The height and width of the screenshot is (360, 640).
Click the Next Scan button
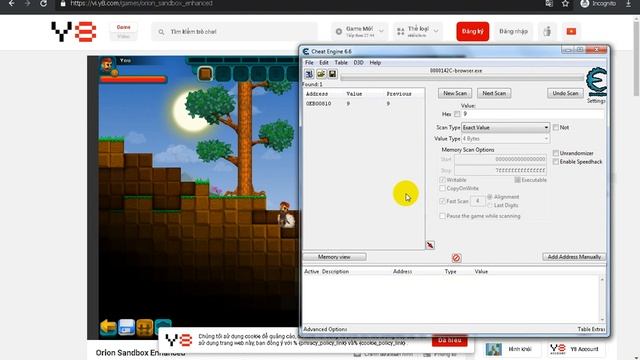pos(494,93)
